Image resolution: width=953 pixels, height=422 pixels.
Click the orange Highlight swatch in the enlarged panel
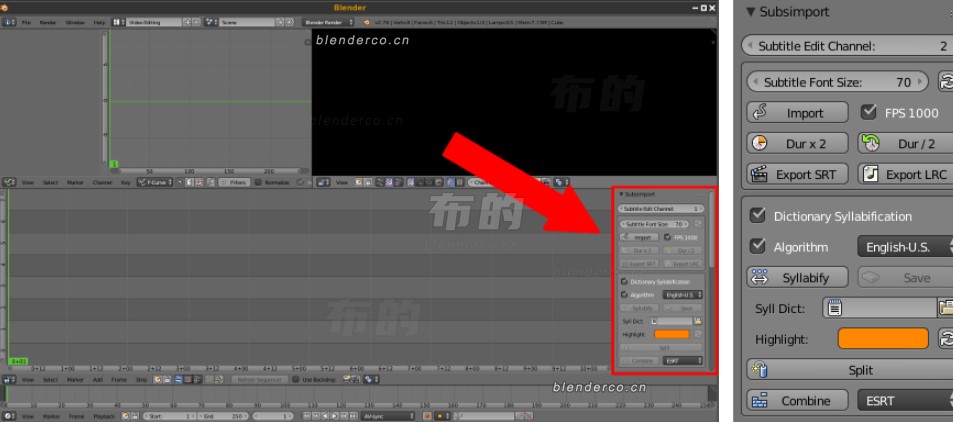coord(883,339)
